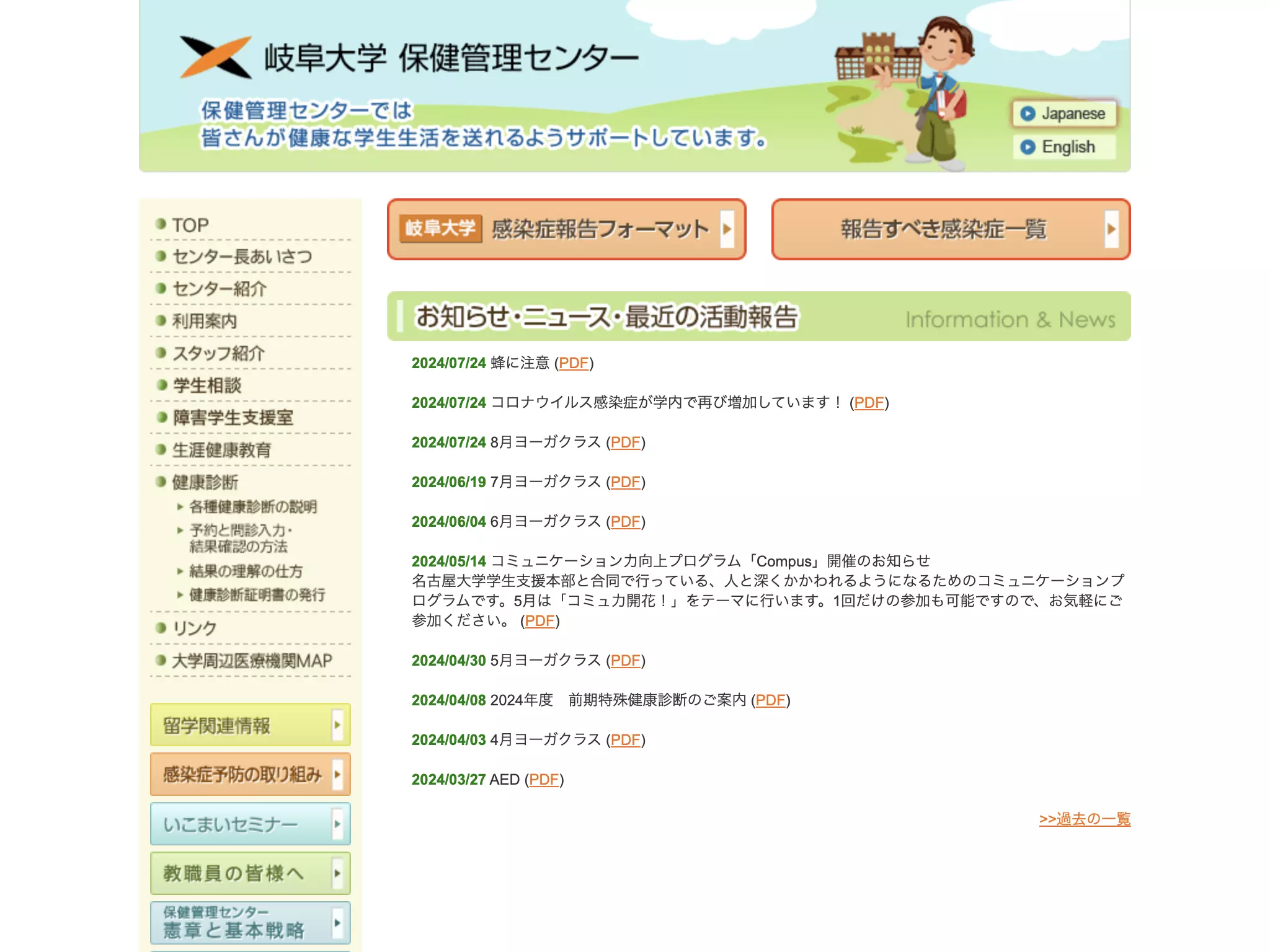This screenshot has width=1270, height=952.
Task: Open 各種健康診断の説明 submenu item
Action: point(253,507)
